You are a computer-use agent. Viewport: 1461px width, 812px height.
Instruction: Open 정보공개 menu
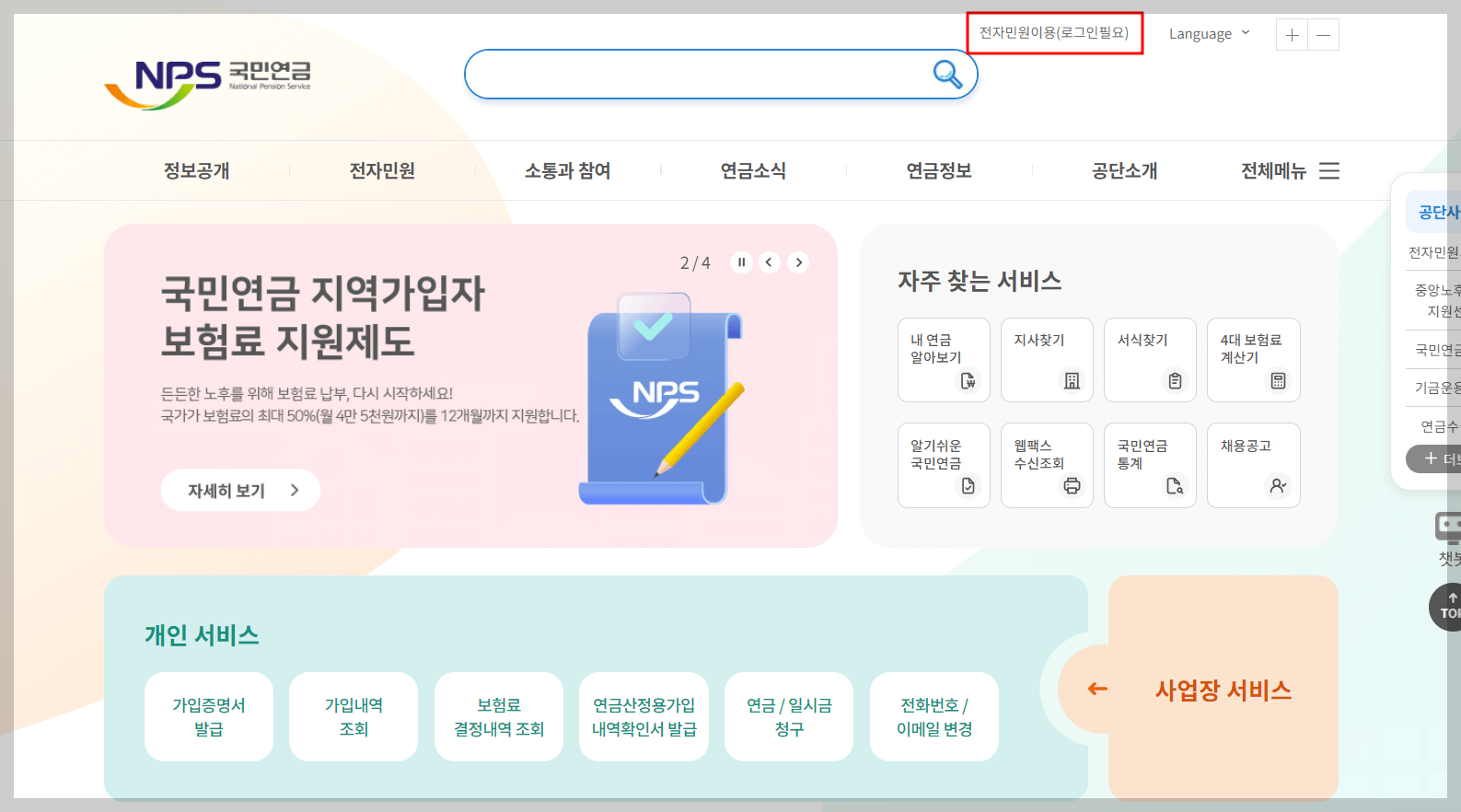click(x=196, y=170)
